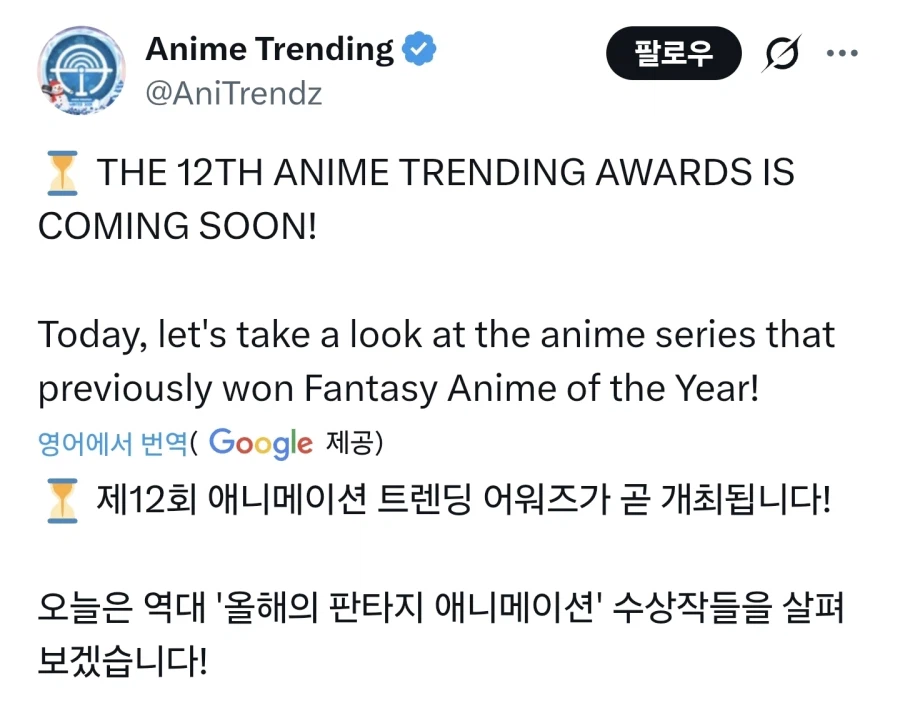Click the @AniTrendz handle

pyautogui.click(x=233, y=93)
